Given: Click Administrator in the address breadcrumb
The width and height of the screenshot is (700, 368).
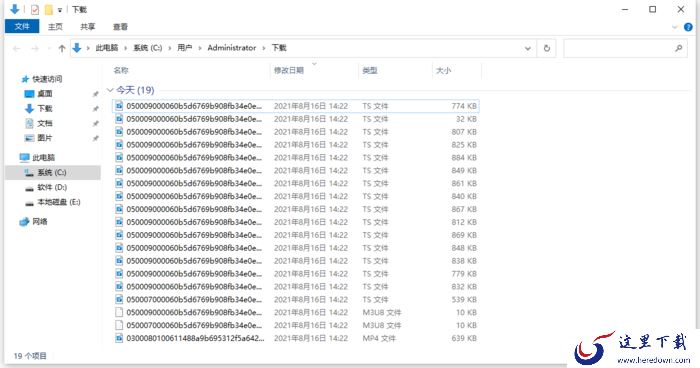Looking at the screenshot, I should click(232, 48).
